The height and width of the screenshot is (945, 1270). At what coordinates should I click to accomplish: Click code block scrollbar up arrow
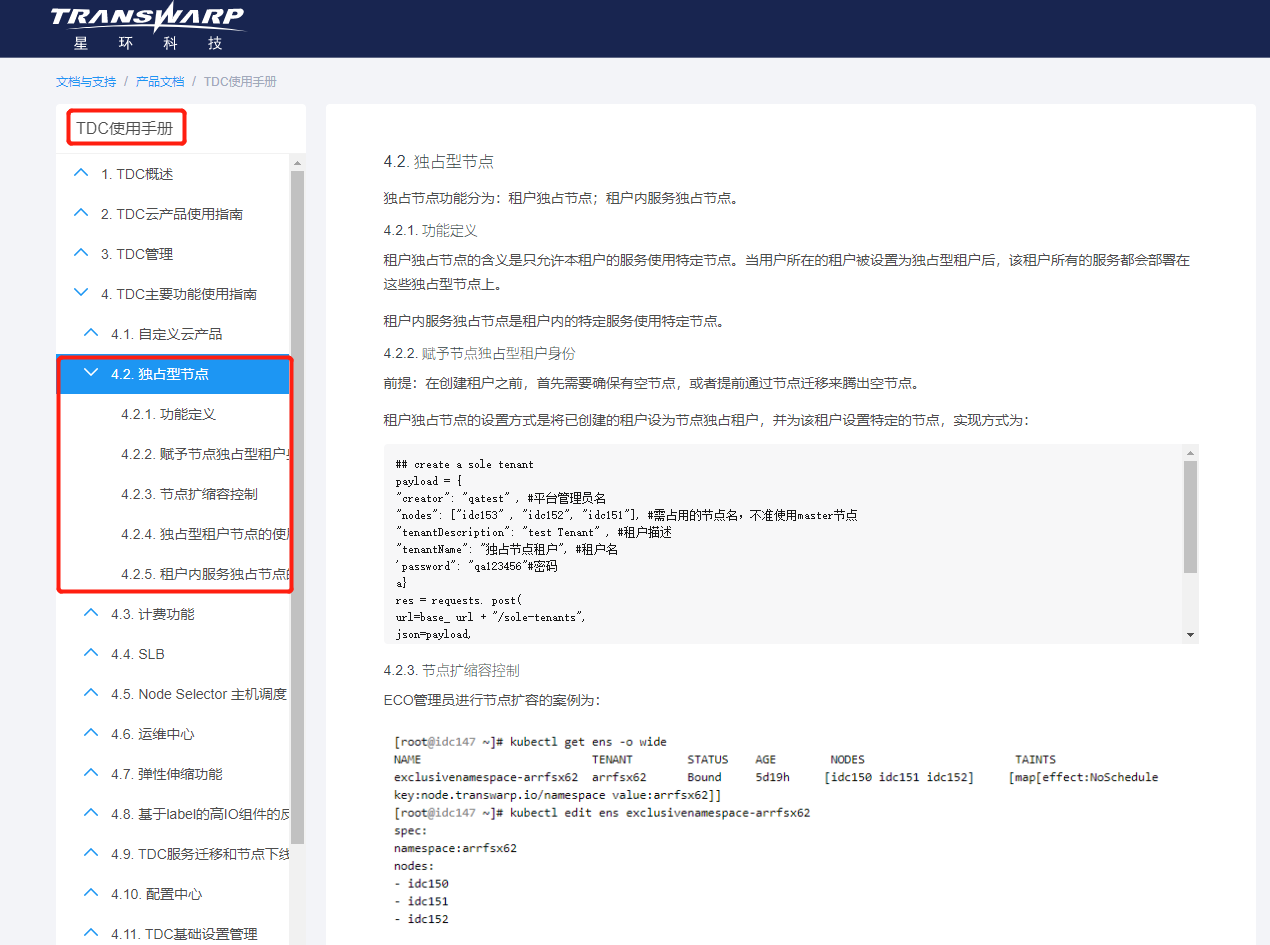1190,453
